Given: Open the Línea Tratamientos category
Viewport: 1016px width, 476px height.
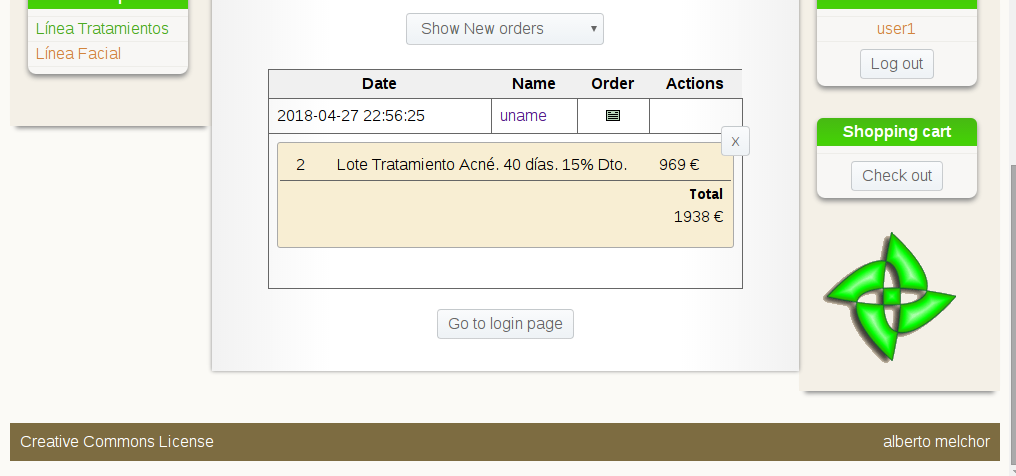Looking at the screenshot, I should (x=102, y=29).
